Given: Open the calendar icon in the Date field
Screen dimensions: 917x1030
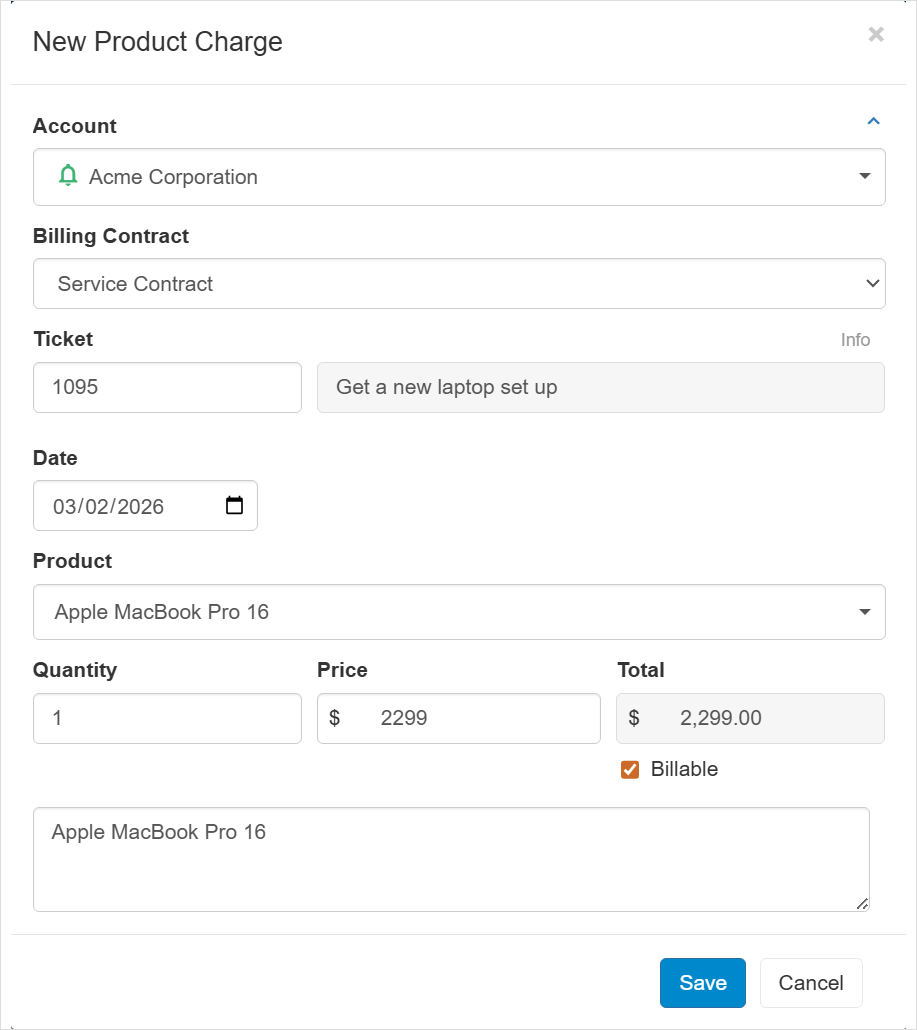Looking at the screenshot, I should [x=233, y=505].
